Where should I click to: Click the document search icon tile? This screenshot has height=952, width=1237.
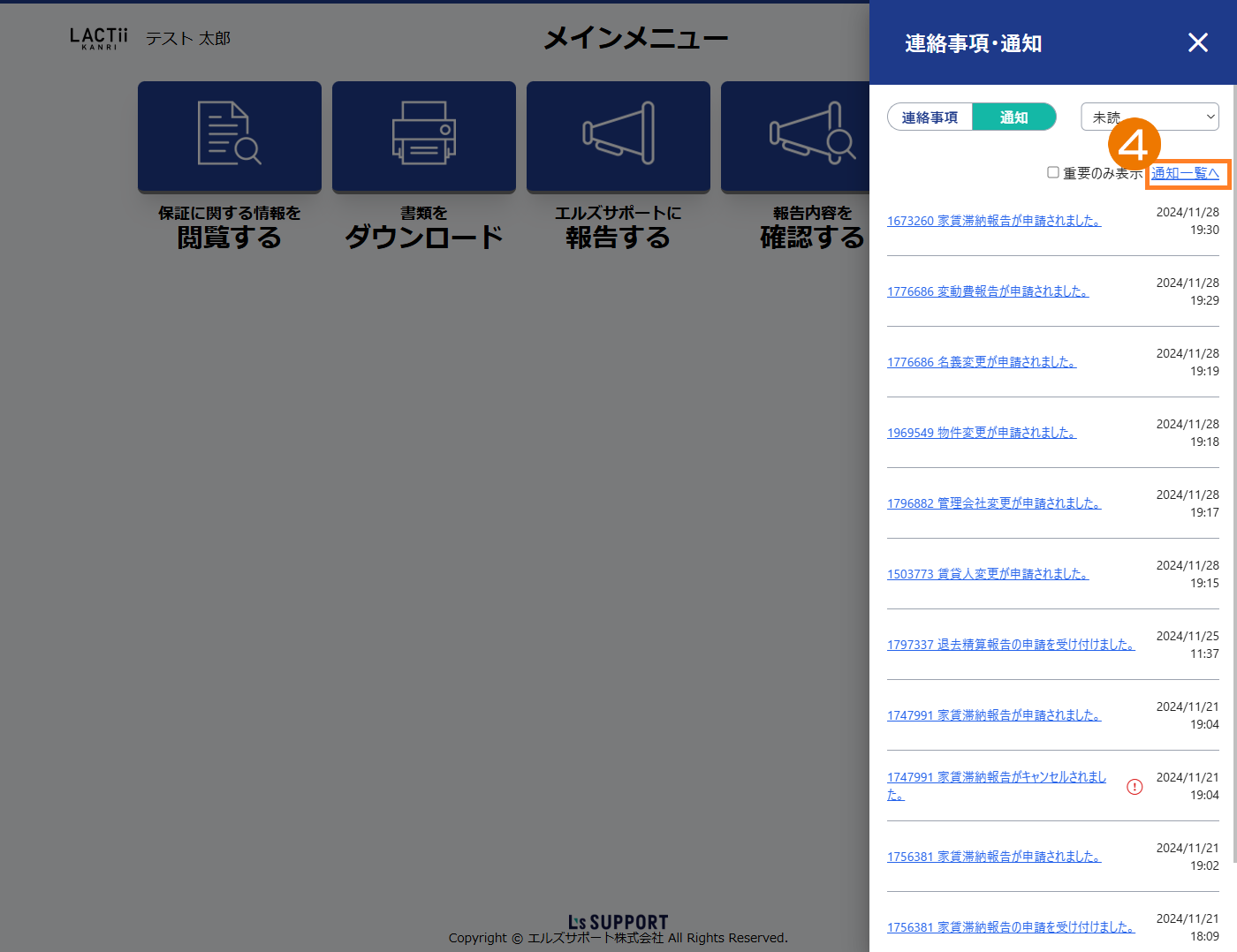[x=230, y=135]
